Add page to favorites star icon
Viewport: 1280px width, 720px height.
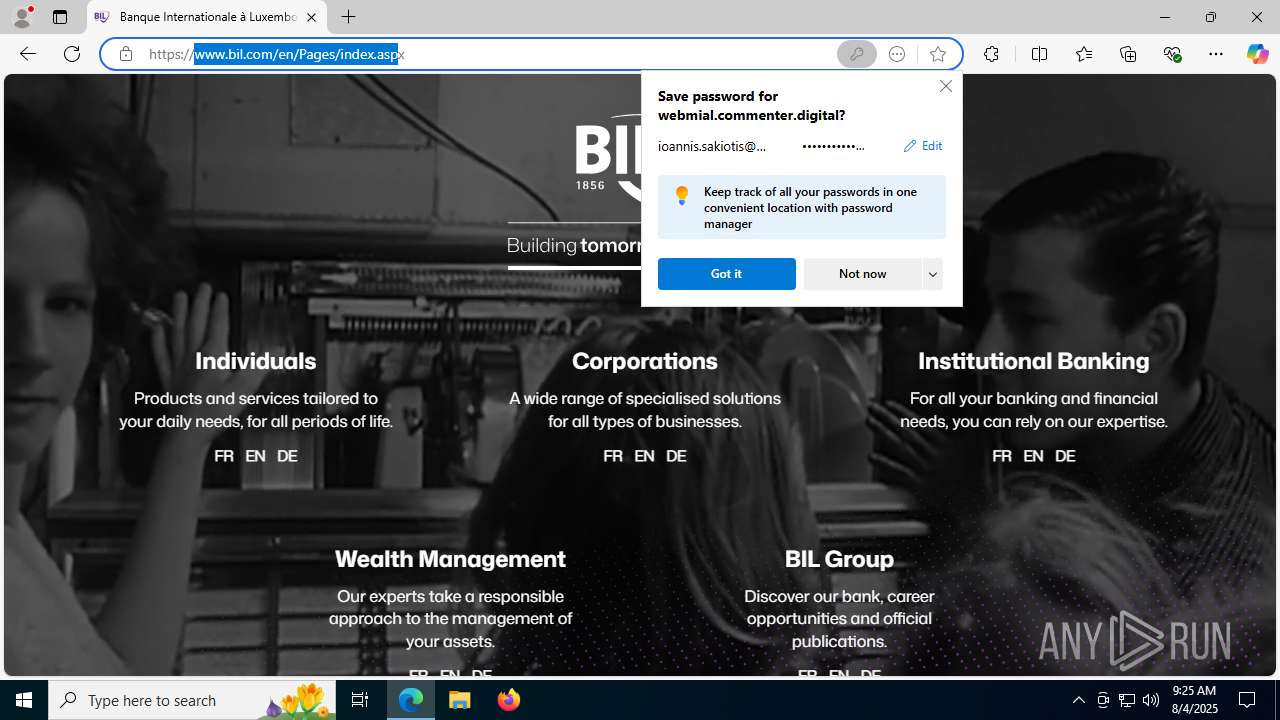[937, 54]
